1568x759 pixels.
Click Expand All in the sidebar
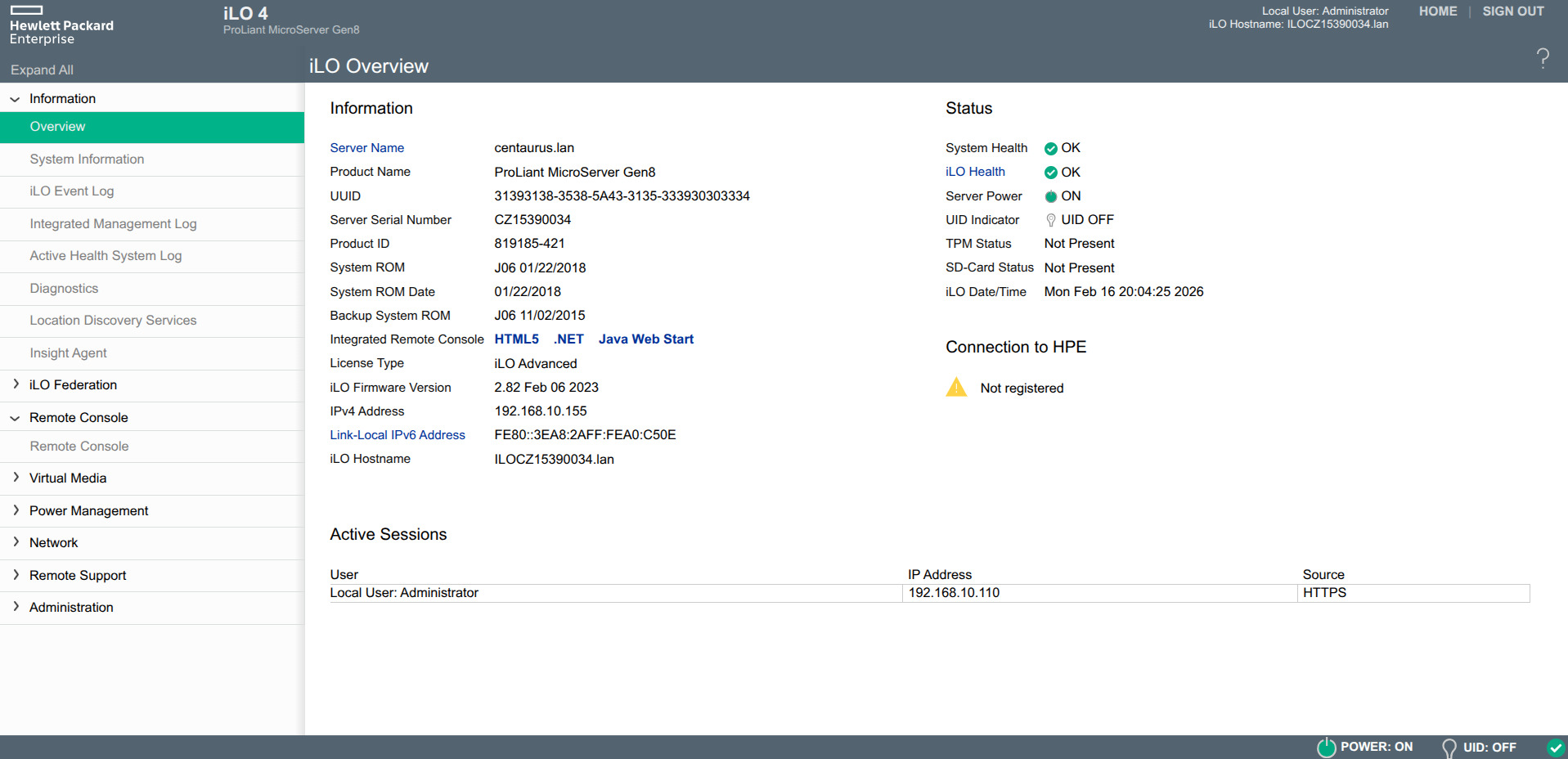point(42,70)
